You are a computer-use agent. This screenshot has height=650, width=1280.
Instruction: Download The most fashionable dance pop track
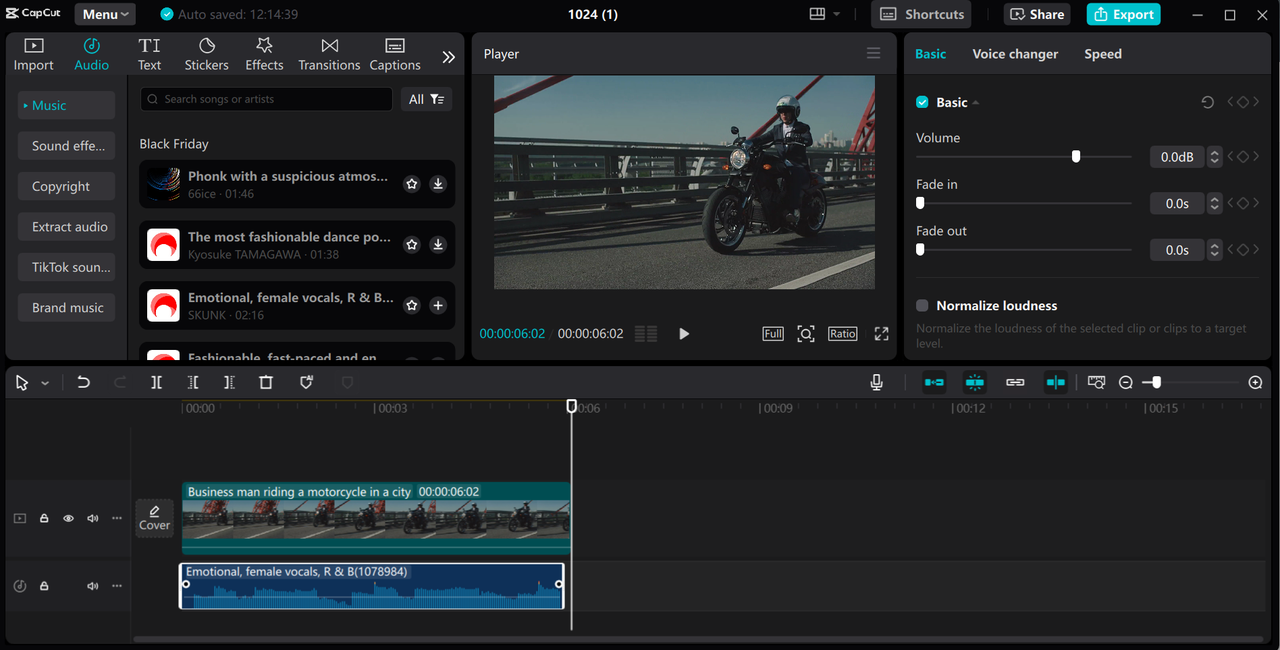point(438,245)
